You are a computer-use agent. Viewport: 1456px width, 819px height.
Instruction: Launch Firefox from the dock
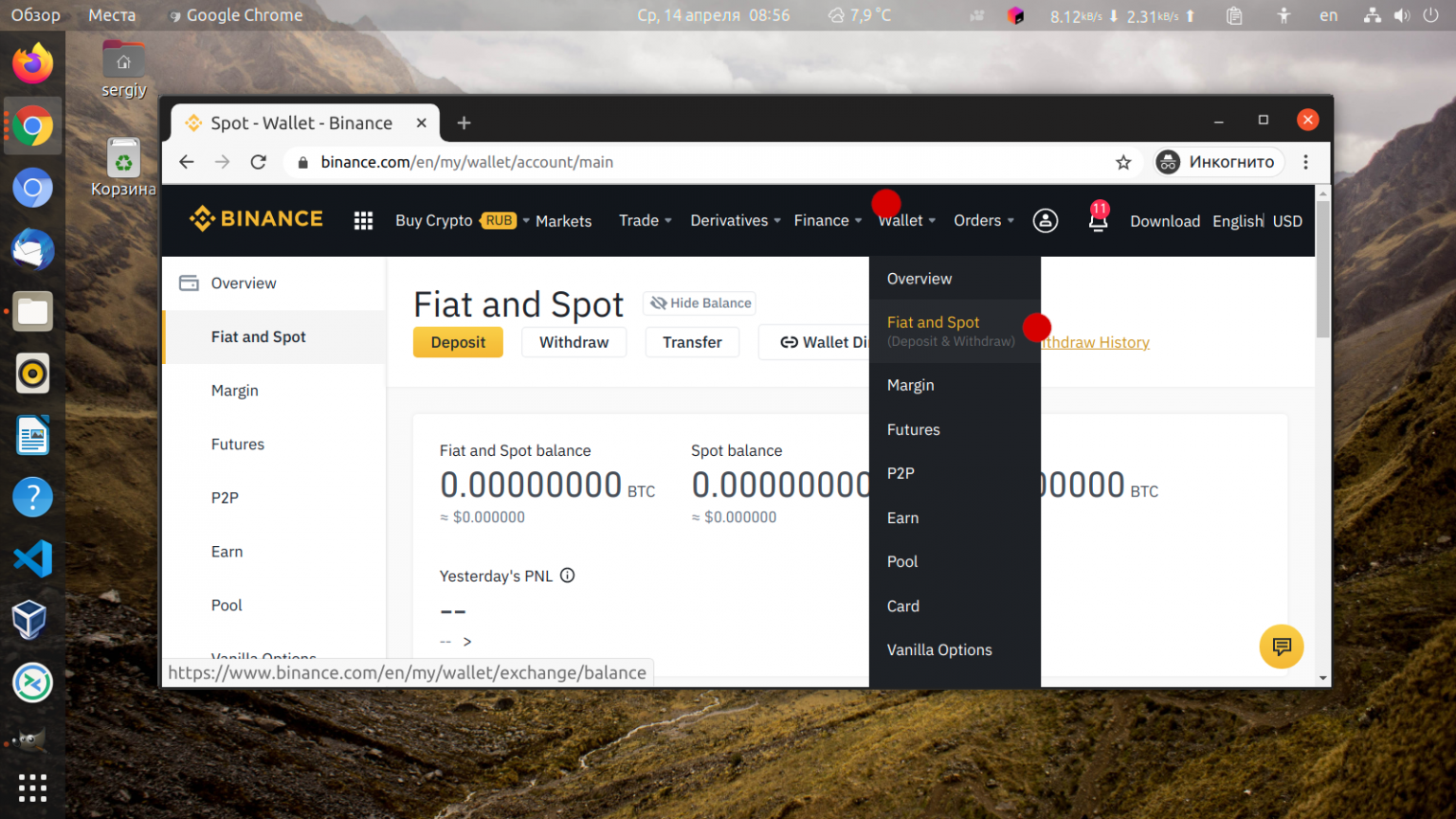(x=32, y=64)
